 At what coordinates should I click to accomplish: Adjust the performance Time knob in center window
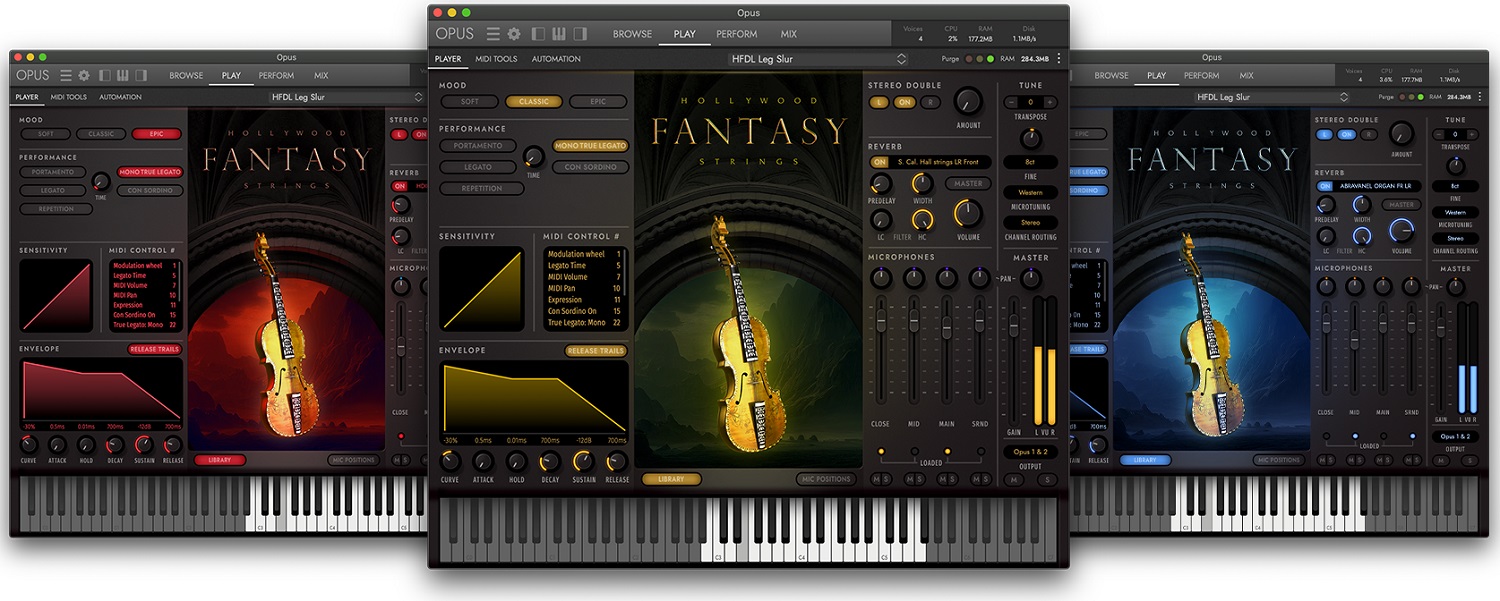click(534, 156)
